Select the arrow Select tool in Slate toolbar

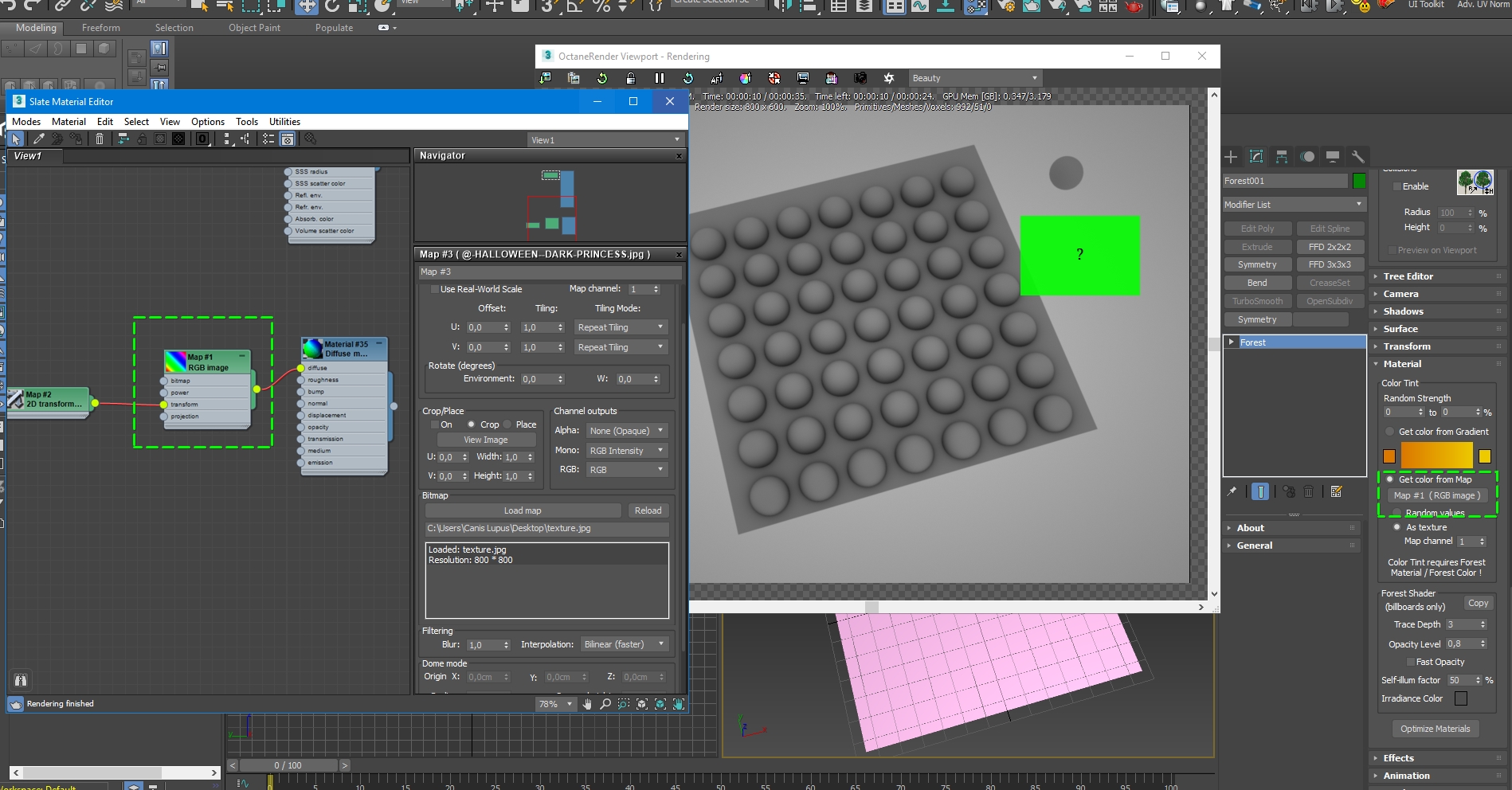coord(16,139)
